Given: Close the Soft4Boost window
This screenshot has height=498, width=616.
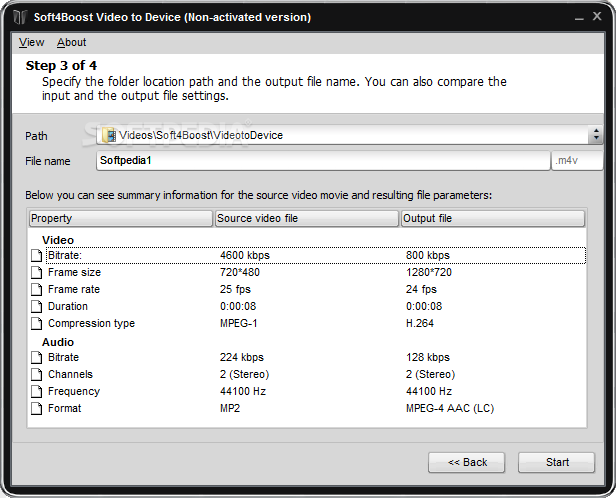Looking at the screenshot, I should 597,16.
